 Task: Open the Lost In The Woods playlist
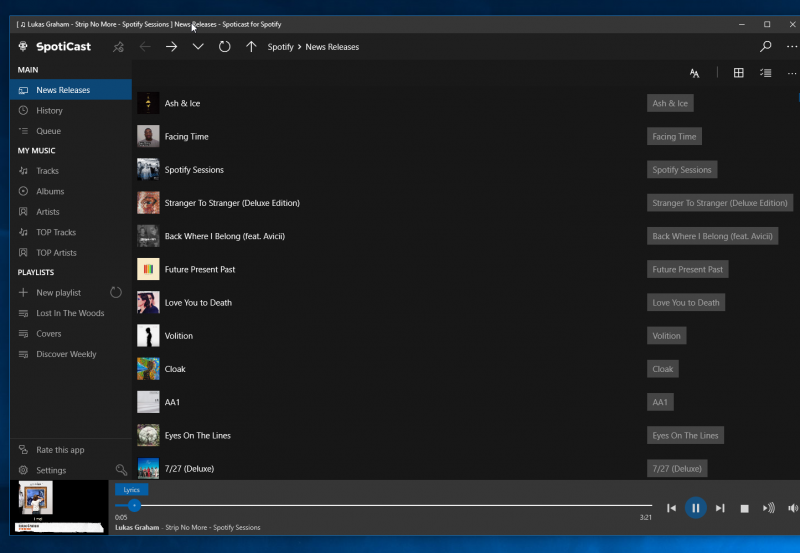[70, 313]
